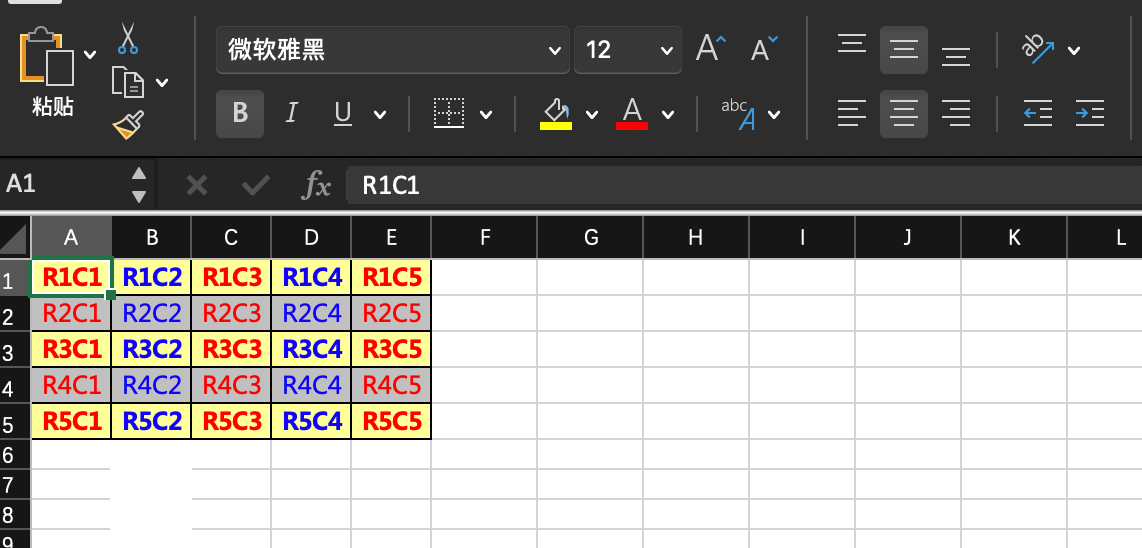Increase font size with larger A icon

pyautogui.click(x=711, y=49)
